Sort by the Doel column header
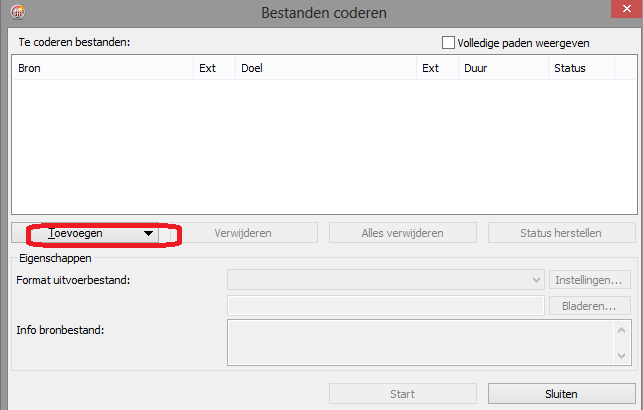Viewport: 643px width, 410px height. (x=326, y=68)
